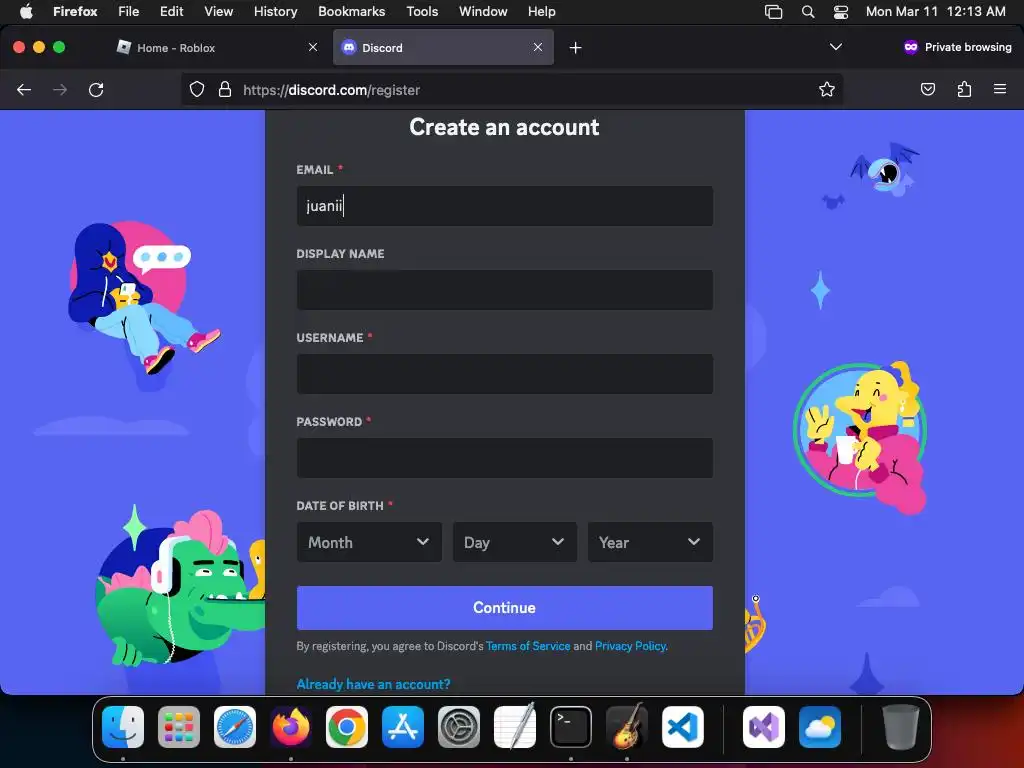Open Trash from the dock
This screenshot has width=1024, height=768.
click(x=901, y=726)
